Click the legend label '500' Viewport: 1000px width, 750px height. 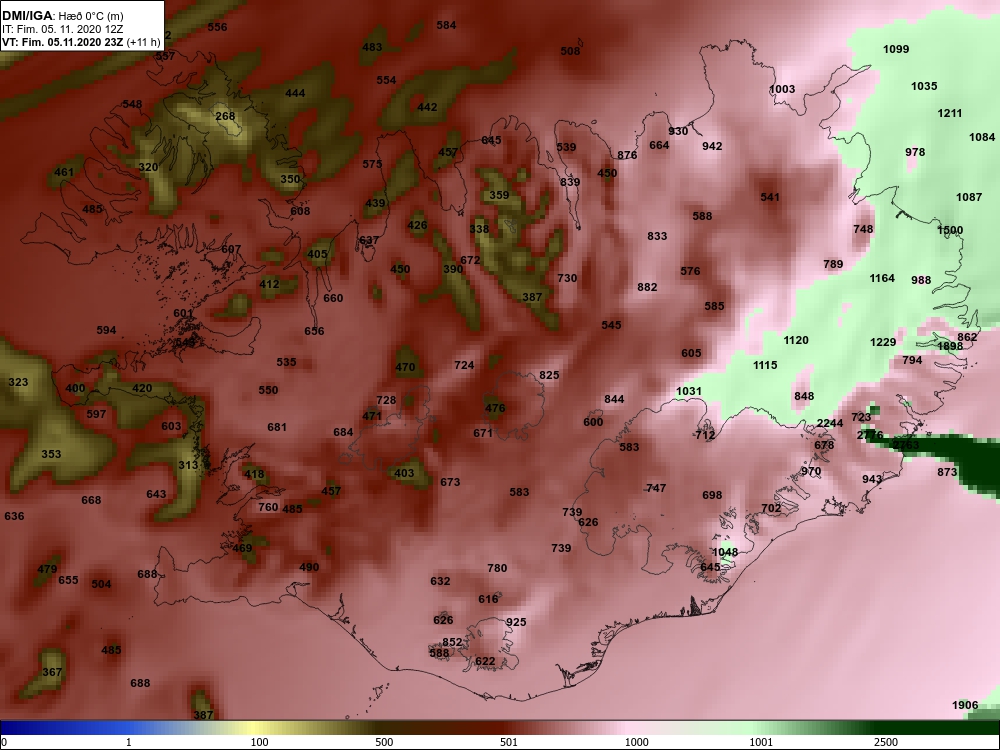click(384, 742)
